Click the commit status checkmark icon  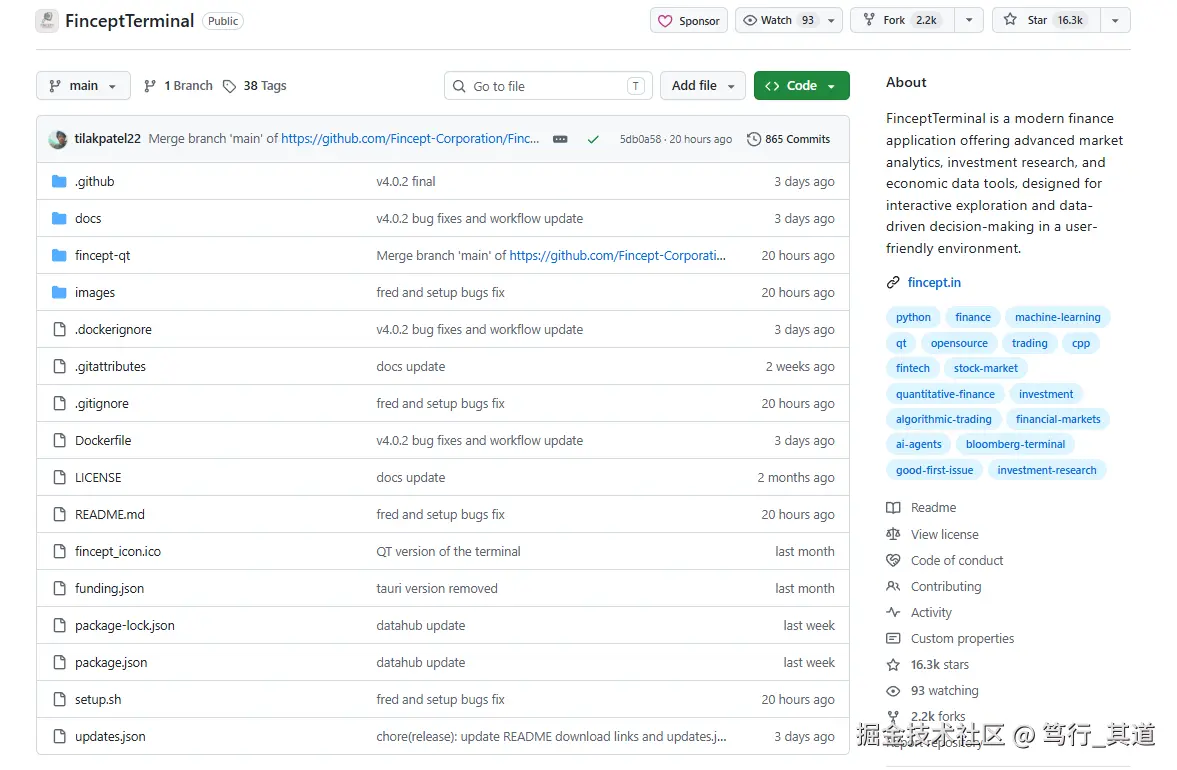[593, 140]
